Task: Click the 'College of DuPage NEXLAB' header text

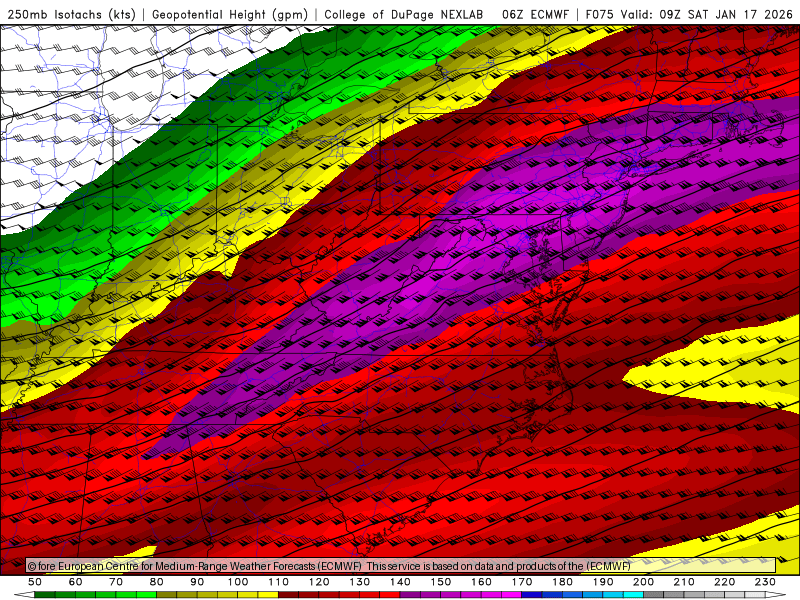Action: pos(404,14)
